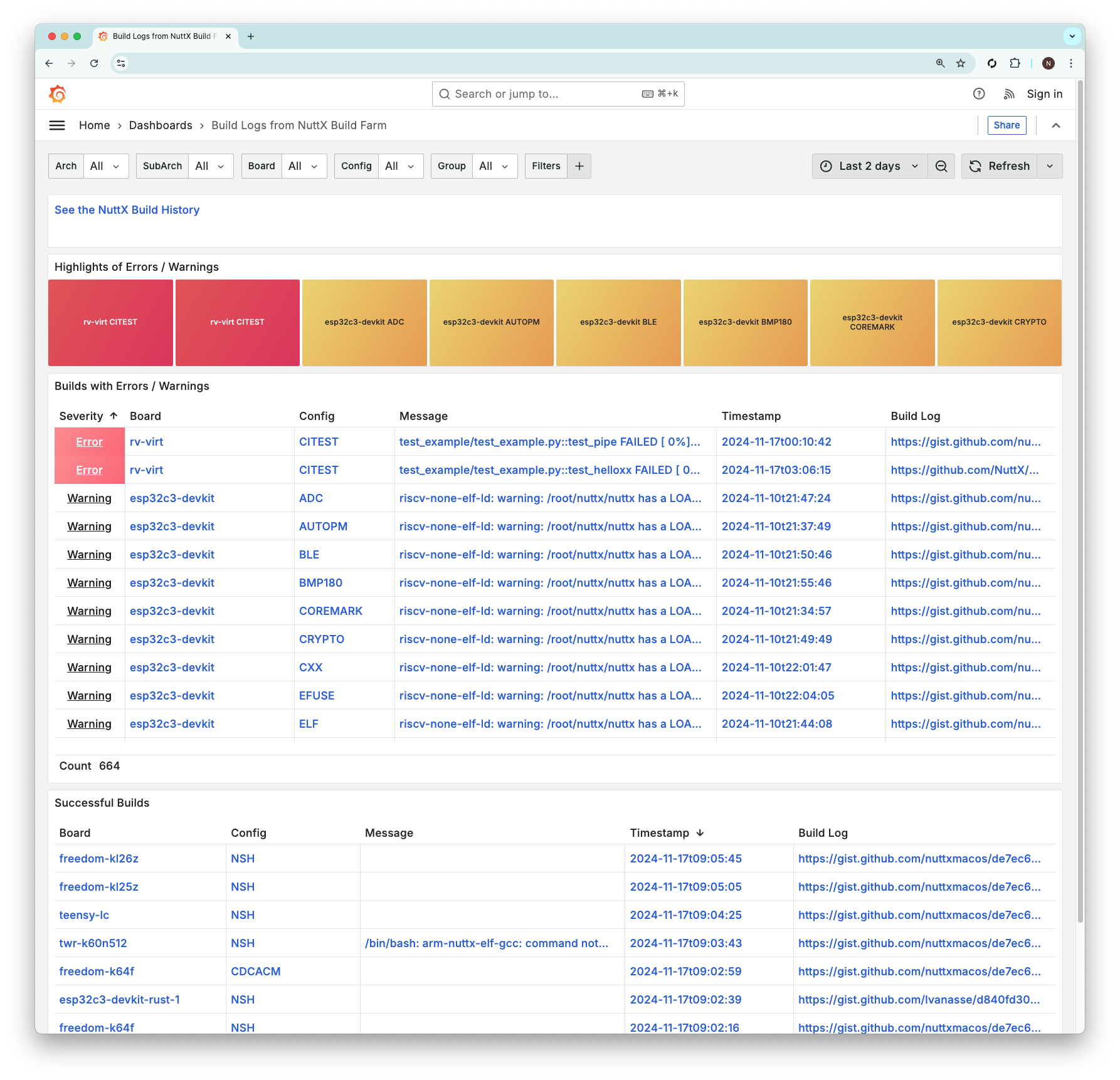The width and height of the screenshot is (1120, 1080).
Task: Click freedom-kl26z board link
Action: tap(99, 859)
